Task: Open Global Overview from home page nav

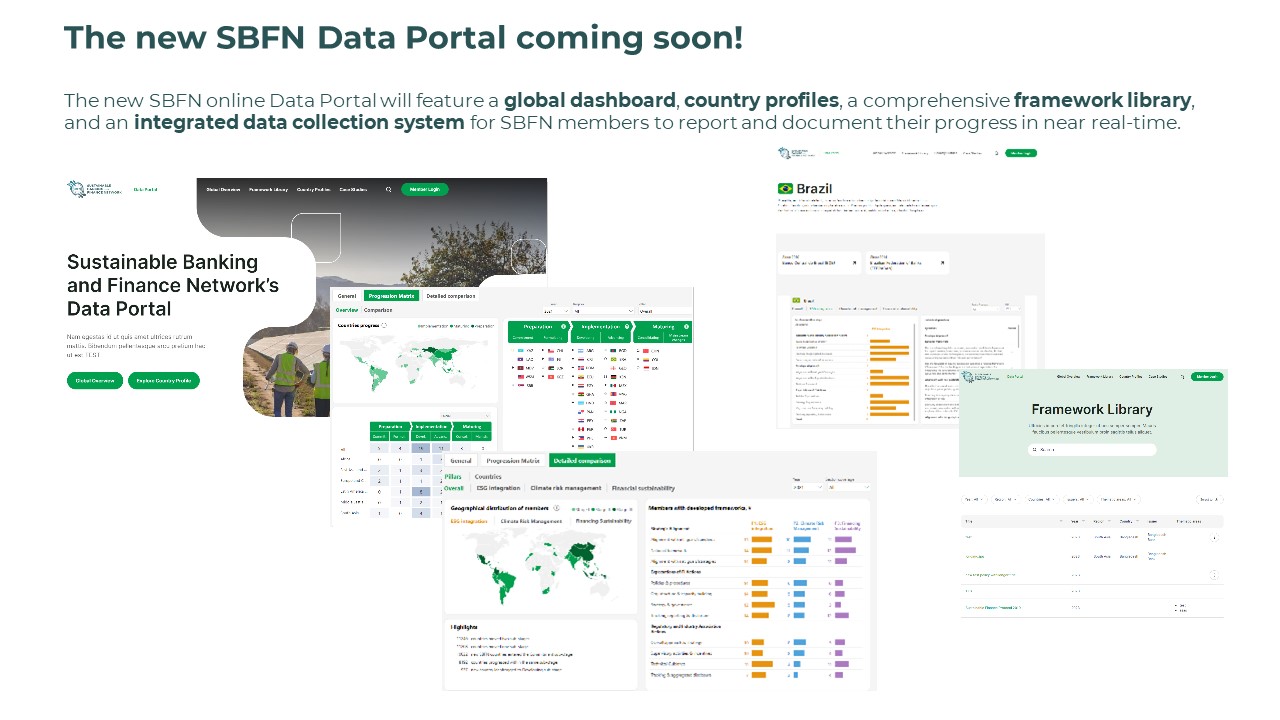Action: tap(224, 189)
